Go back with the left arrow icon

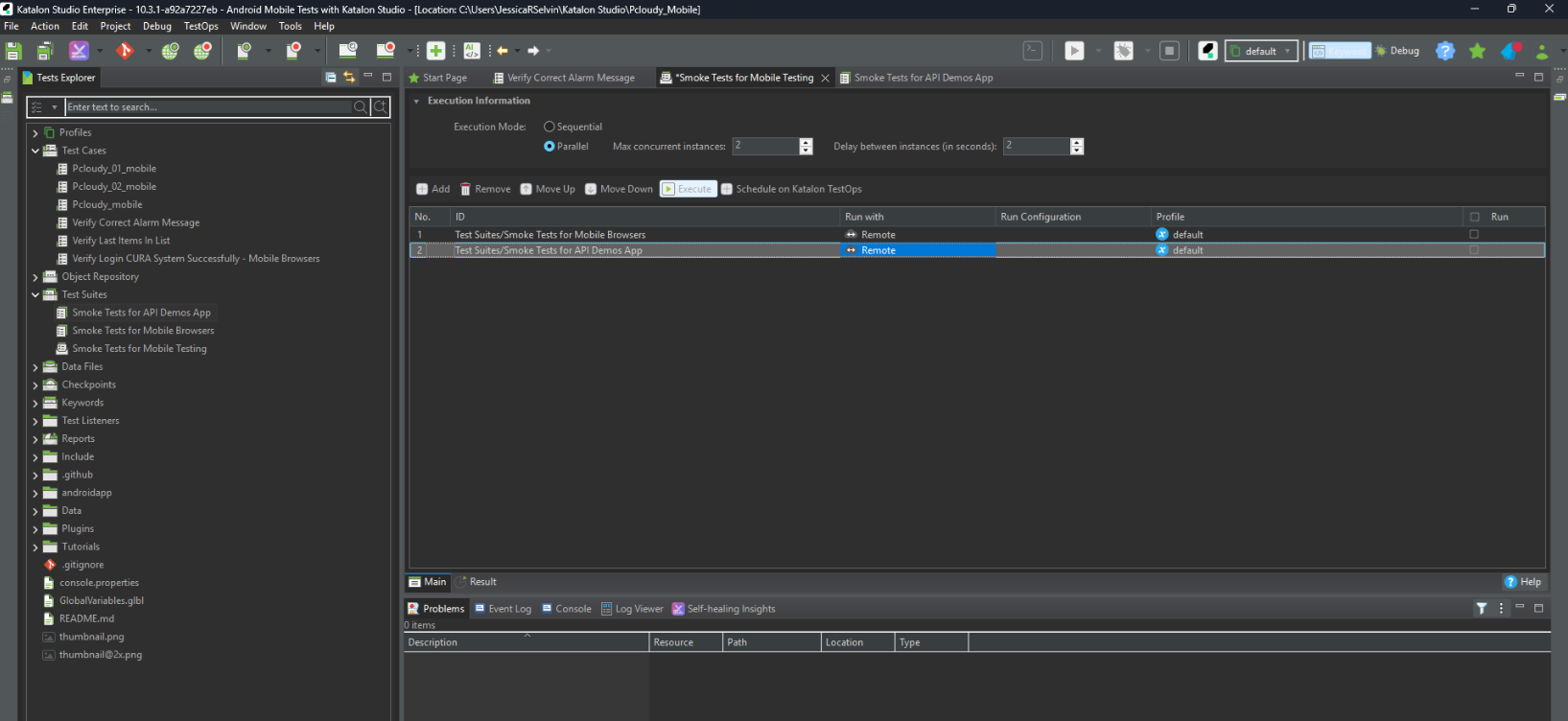point(503,51)
